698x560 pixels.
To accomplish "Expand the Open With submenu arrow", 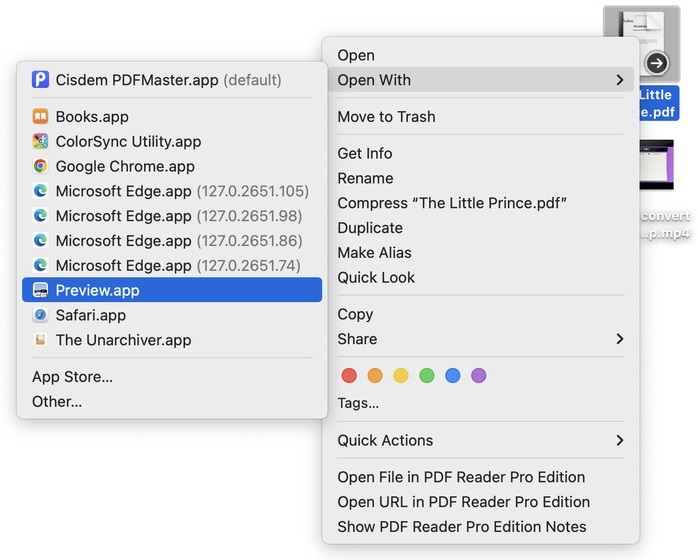I will pyautogui.click(x=620, y=80).
